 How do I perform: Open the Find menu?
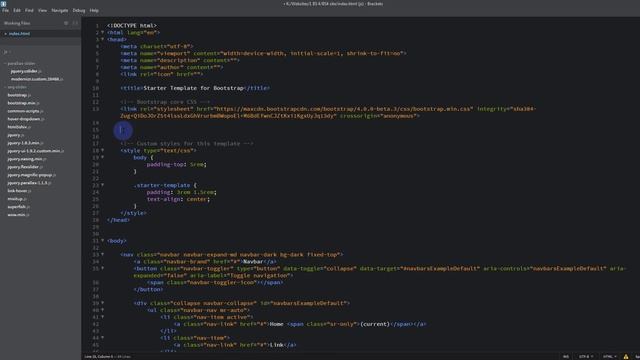[29, 10]
